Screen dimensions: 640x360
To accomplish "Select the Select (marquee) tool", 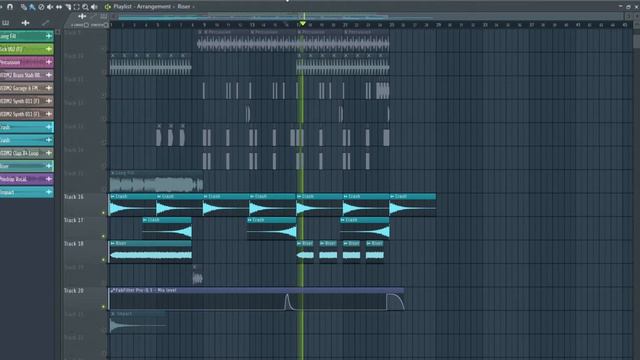I will (x=76, y=7).
